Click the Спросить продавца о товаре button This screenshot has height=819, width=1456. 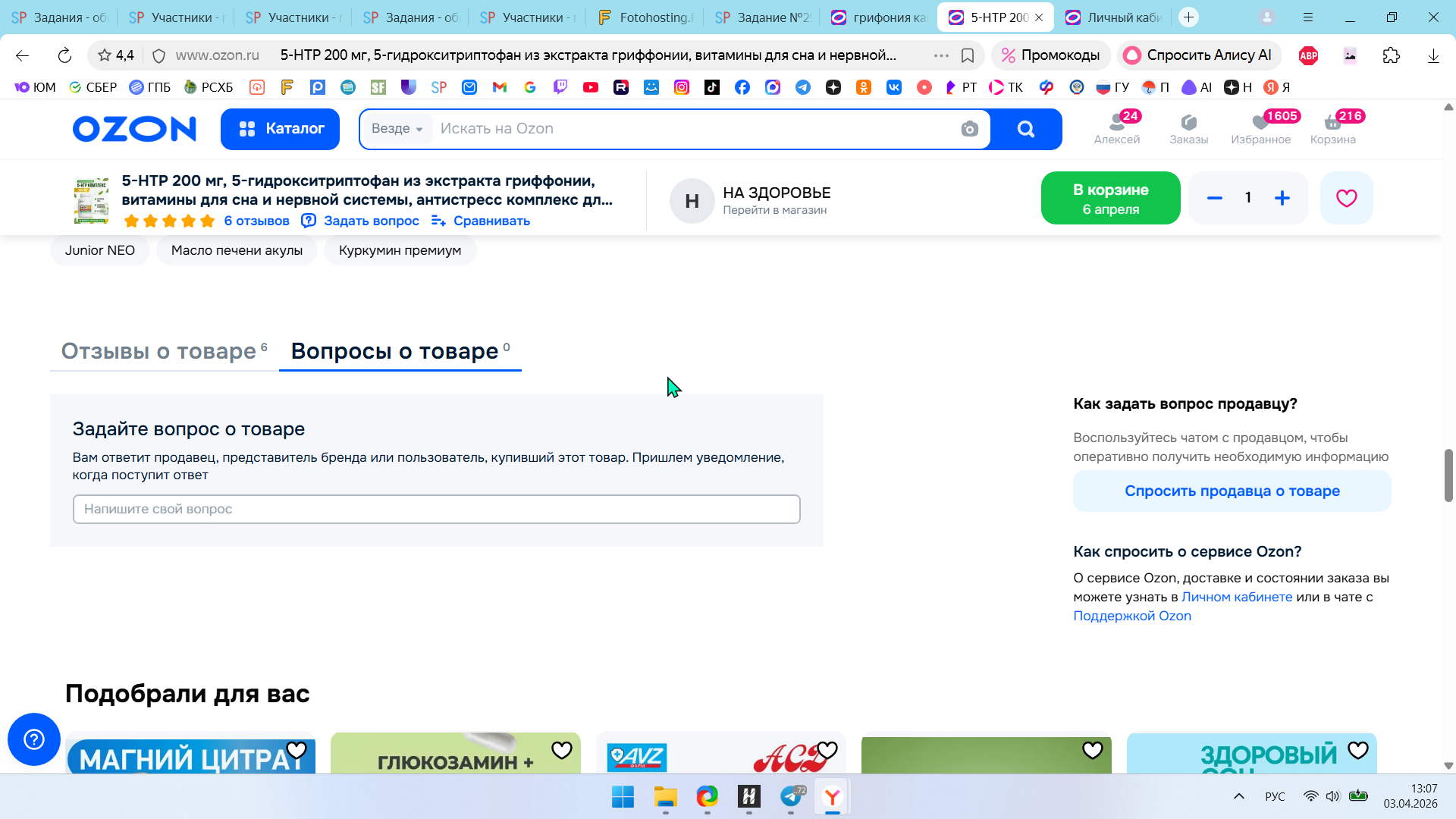(1232, 491)
